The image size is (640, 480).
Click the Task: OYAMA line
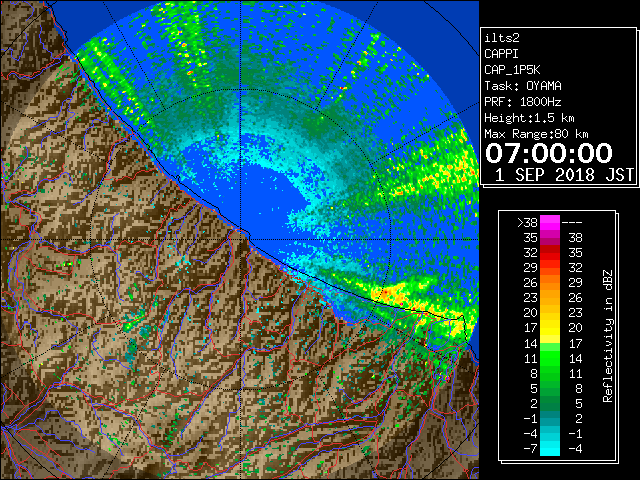tap(523, 86)
